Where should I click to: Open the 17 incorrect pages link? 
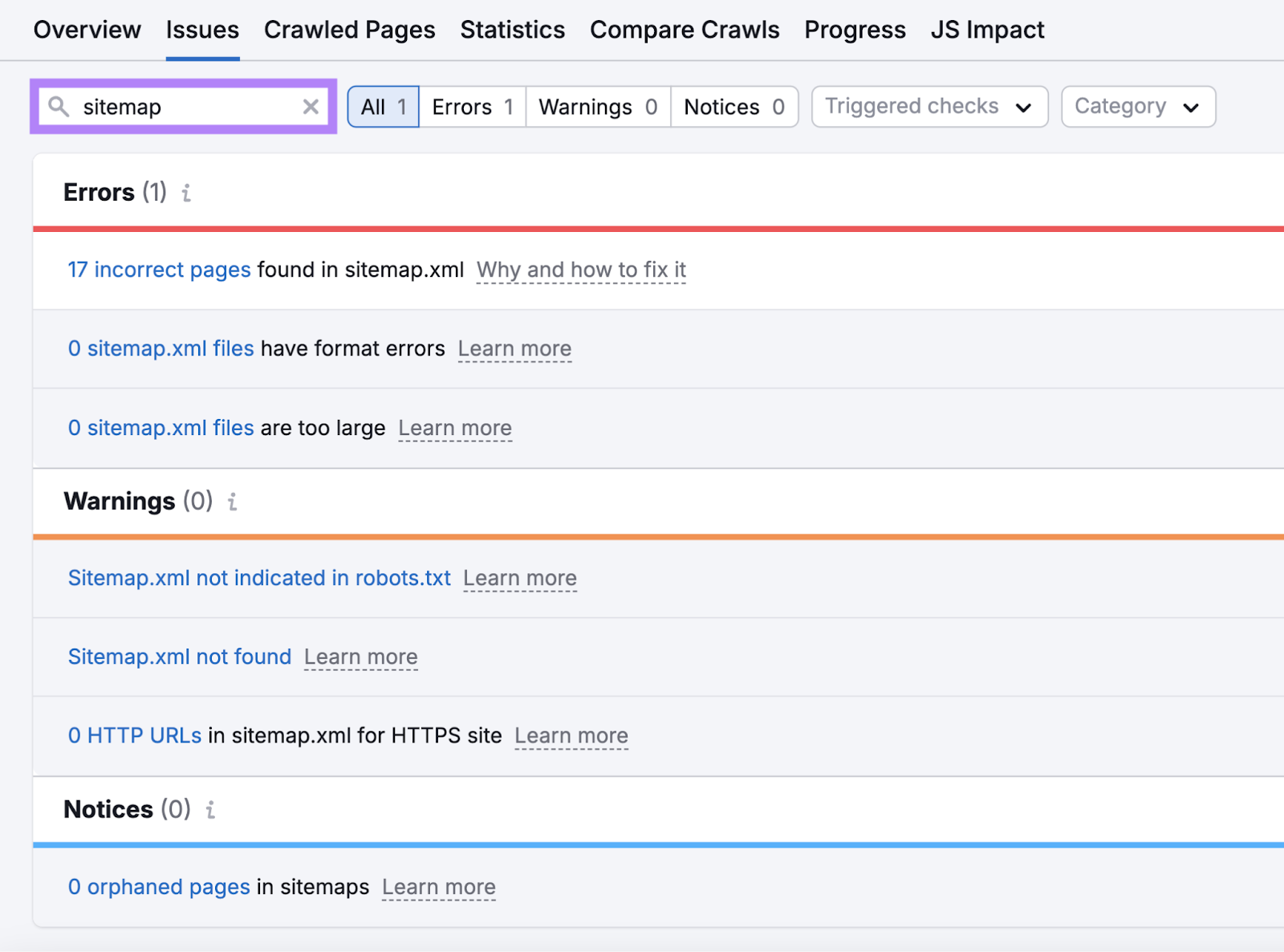point(158,270)
